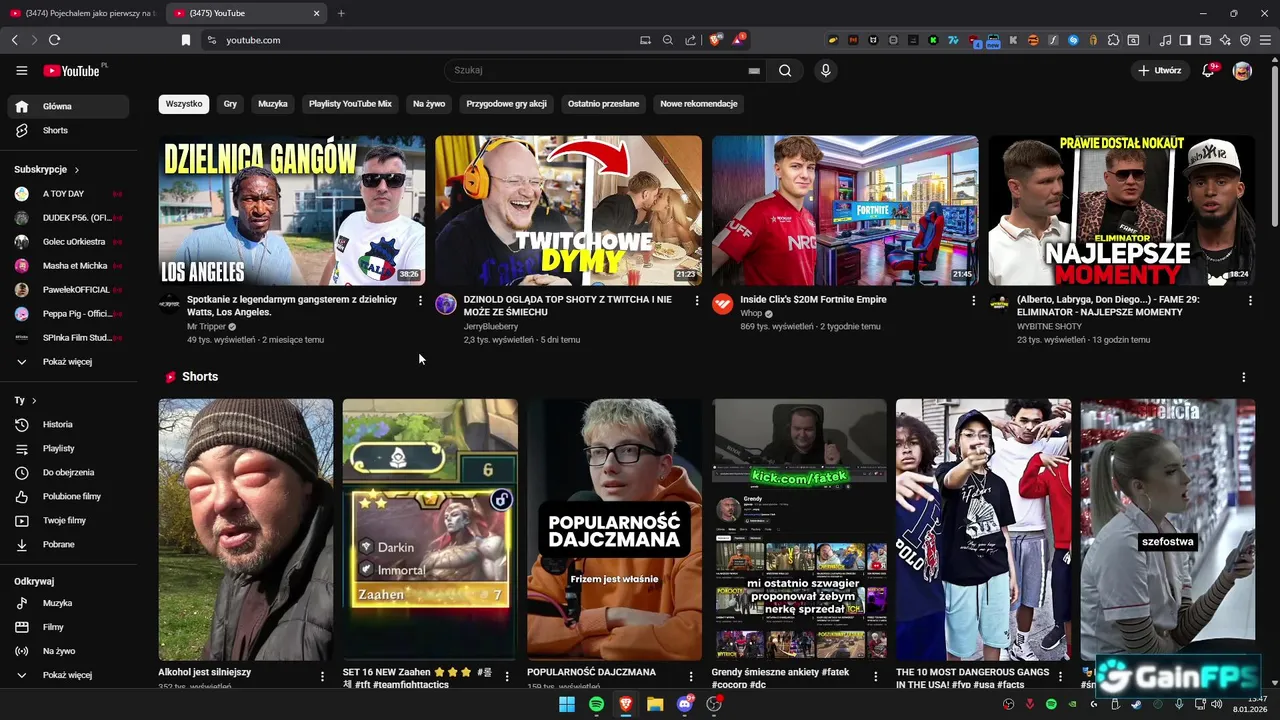
Task: Go back in browser history
Action: click(14, 40)
